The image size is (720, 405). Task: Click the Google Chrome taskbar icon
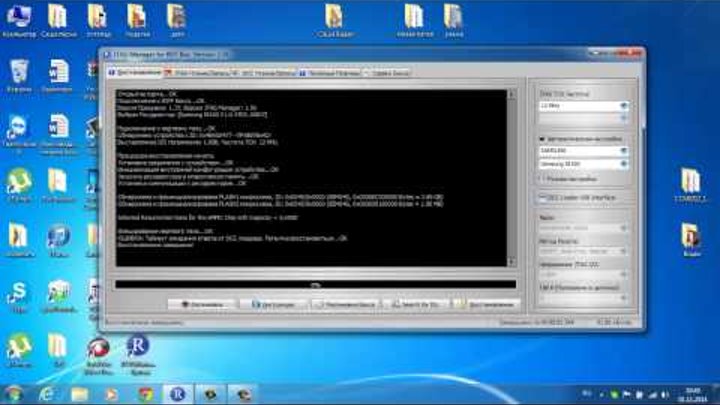[145, 394]
